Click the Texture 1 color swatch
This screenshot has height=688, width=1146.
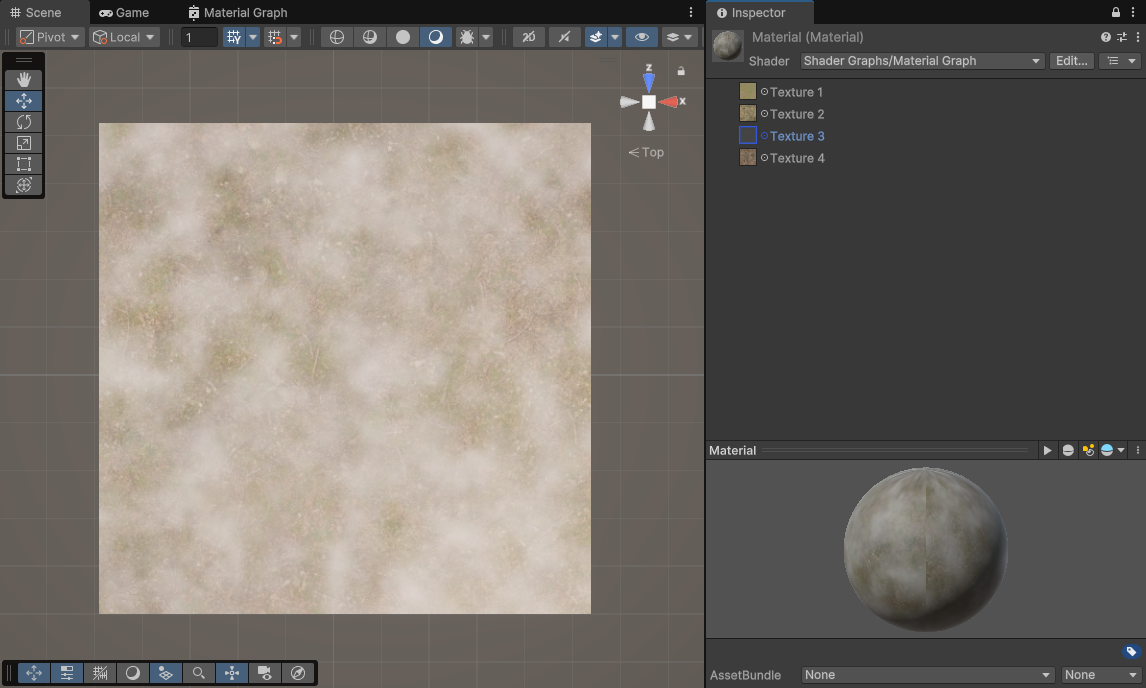point(748,92)
